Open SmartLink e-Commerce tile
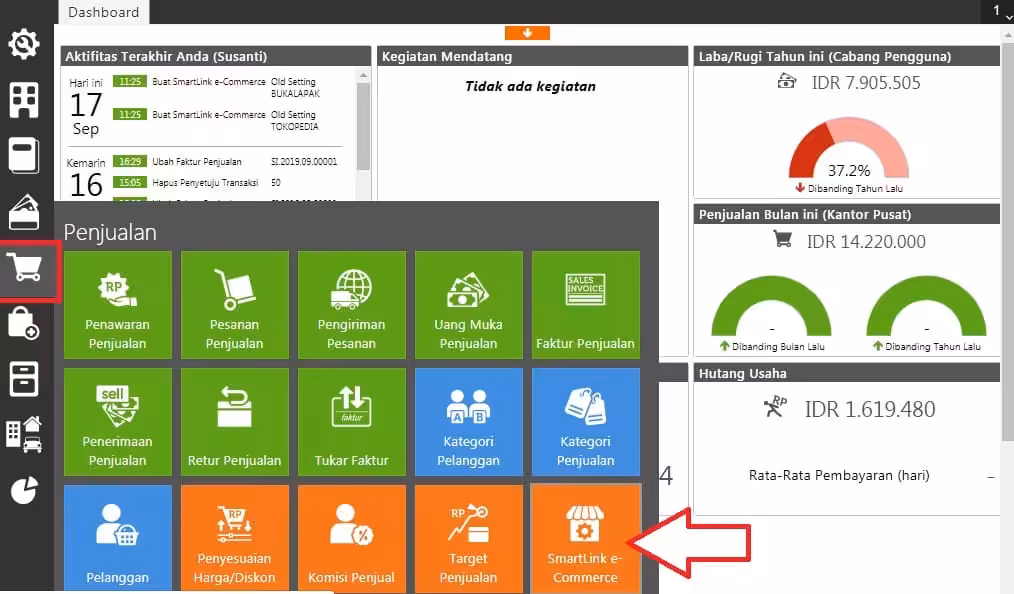Screen dimensions: 1014x594 click(x=586, y=538)
